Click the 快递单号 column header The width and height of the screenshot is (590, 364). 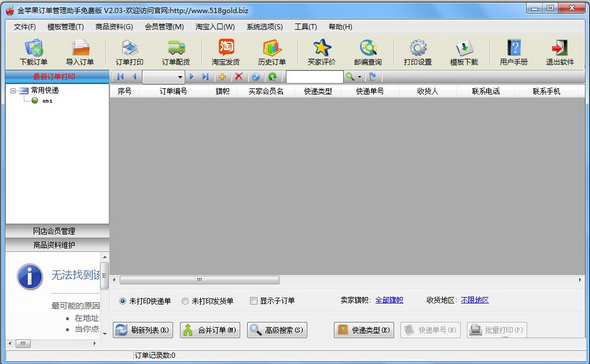pos(370,91)
